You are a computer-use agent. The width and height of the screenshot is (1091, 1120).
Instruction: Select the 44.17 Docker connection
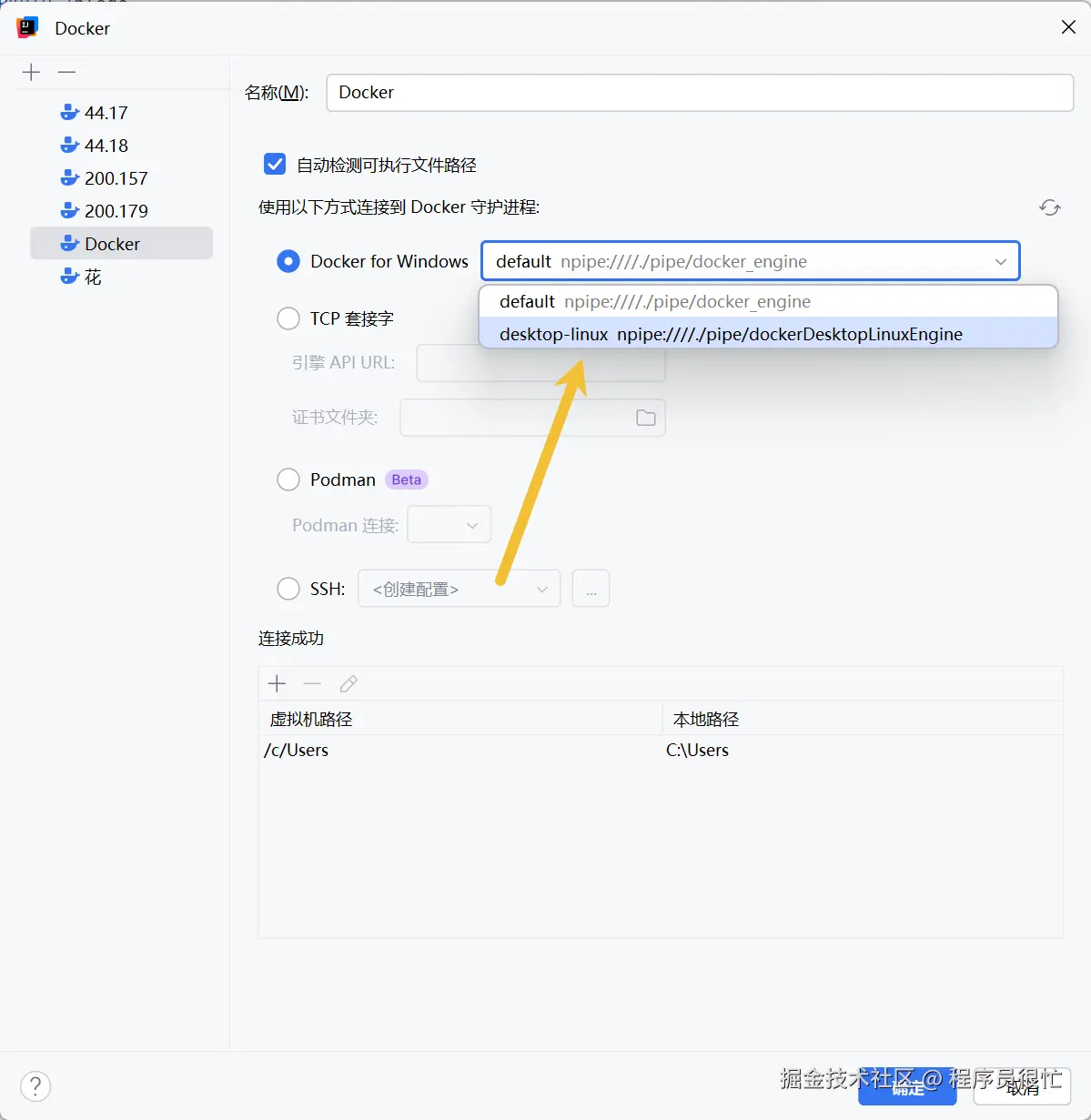coord(121,113)
